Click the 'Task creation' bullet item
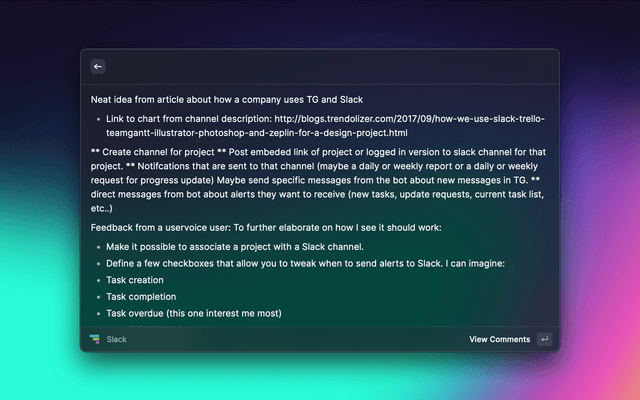This screenshot has height=400, width=640. coord(135,281)
